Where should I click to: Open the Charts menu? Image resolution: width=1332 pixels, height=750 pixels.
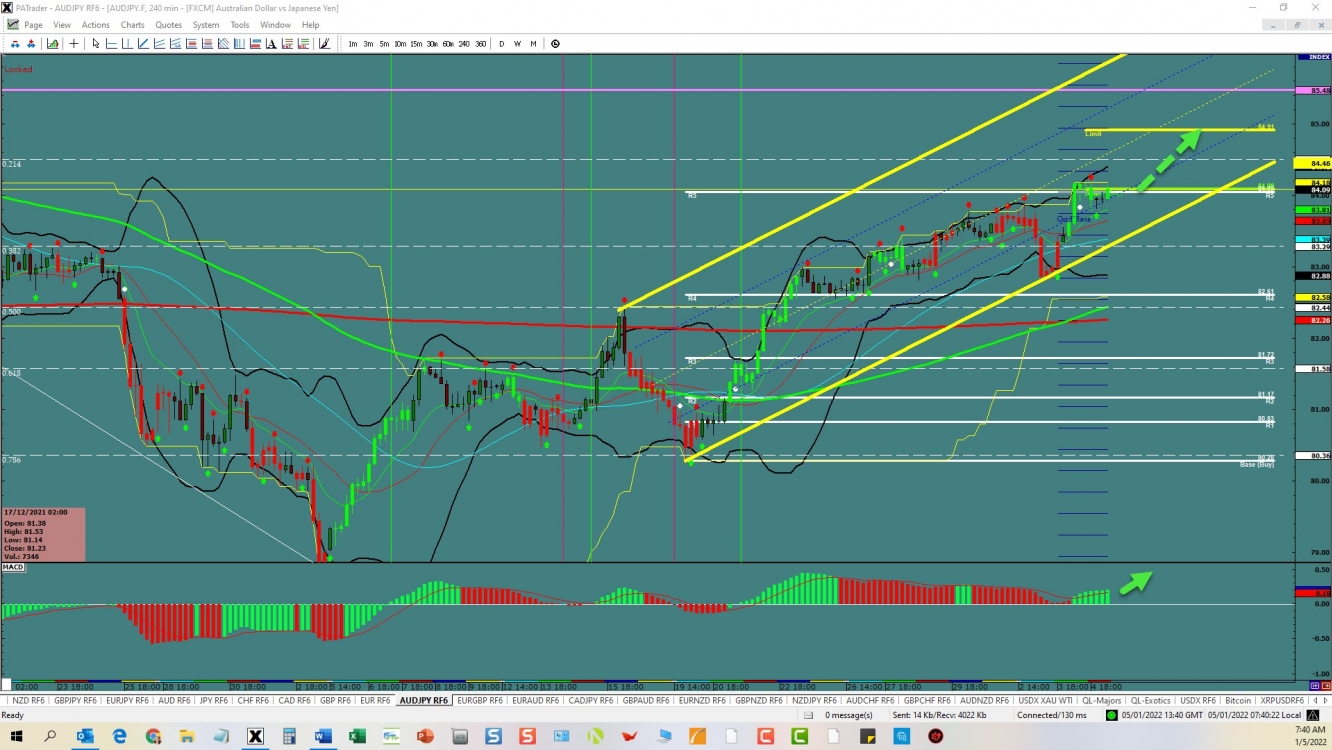[x=132, y=25]
